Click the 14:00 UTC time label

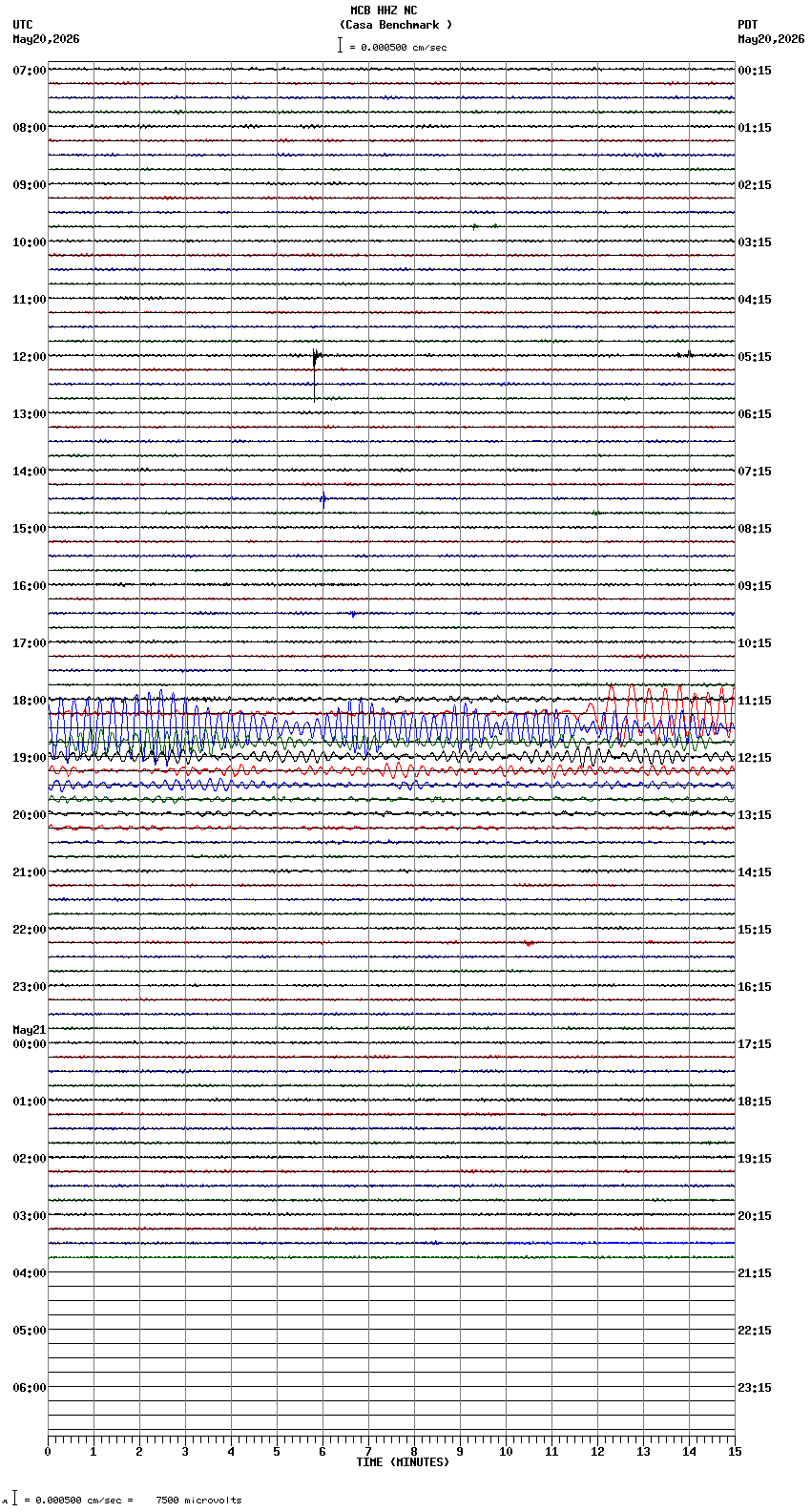point(30,472)
